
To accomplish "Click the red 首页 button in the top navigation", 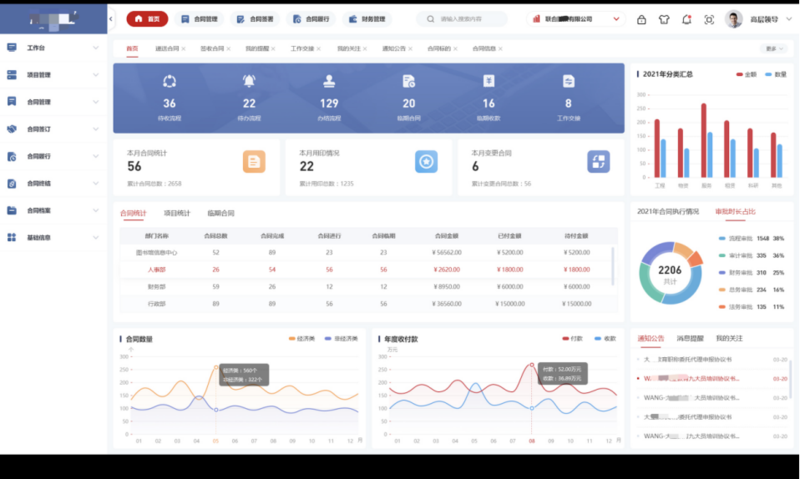I will (148, 19).
